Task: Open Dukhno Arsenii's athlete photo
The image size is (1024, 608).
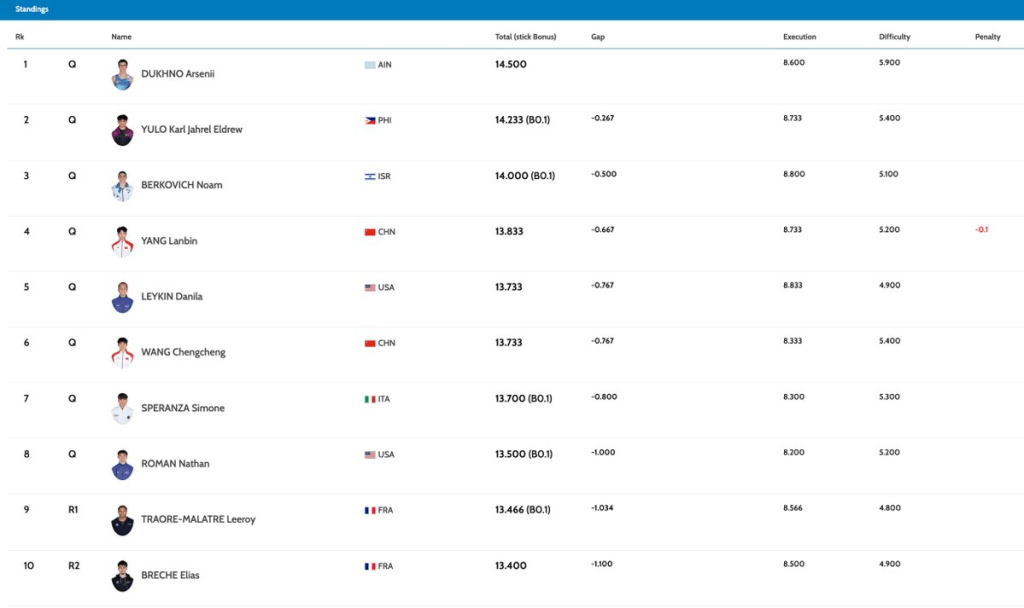Action: [x=122, y=75]
